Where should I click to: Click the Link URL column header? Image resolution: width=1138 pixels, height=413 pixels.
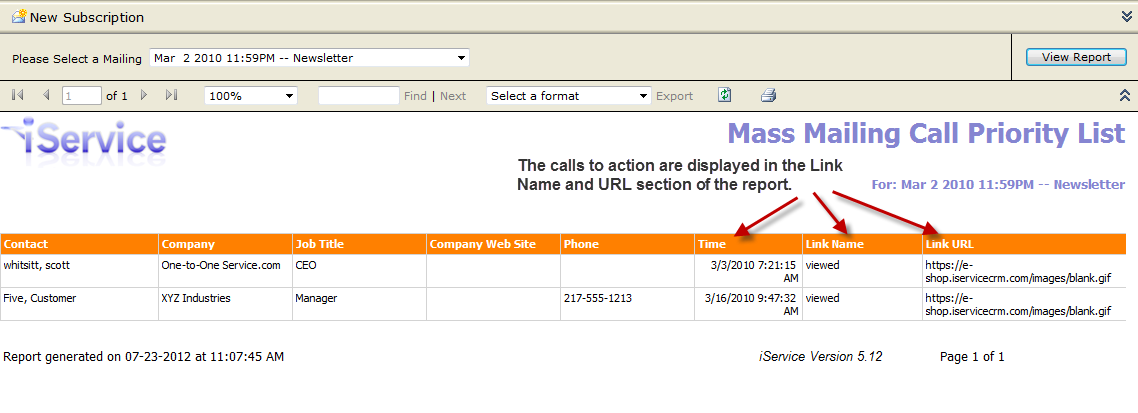pos(949,244)
